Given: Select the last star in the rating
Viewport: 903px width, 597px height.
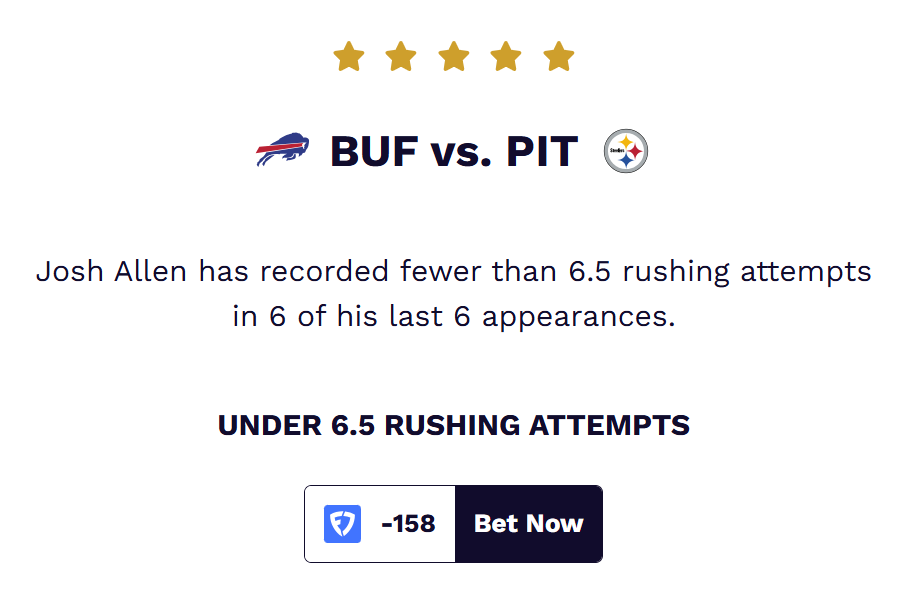Looking at the screenshot, I should (559, 57).
